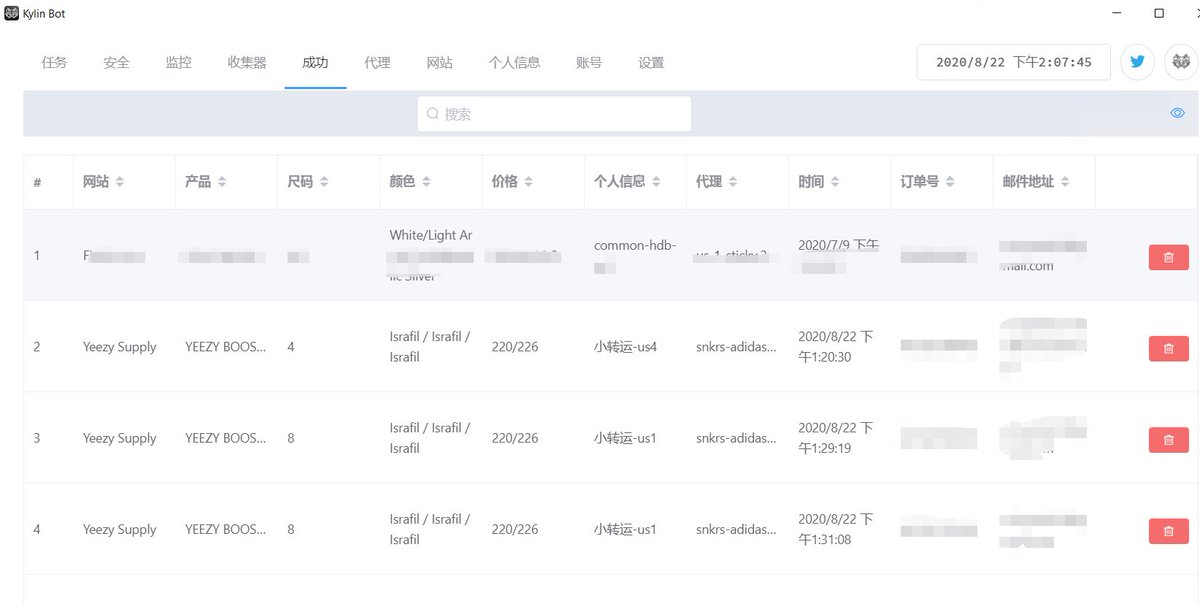Viewport: 1200px width, 604px height.
Task: Switch to the 安全 tab
Action: [116, 62]
